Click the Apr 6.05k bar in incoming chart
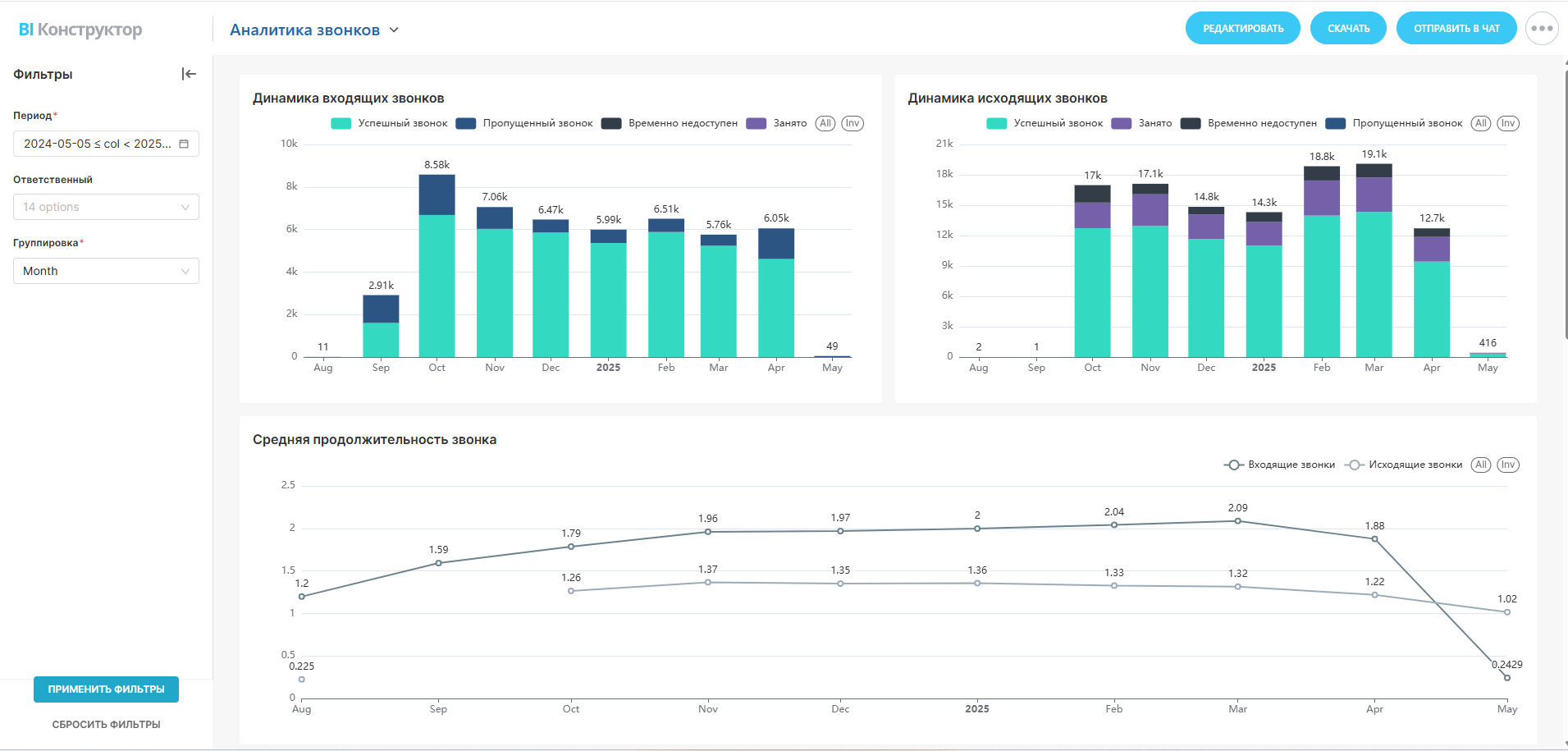1568x751 pixels. (x=776, y=292)
